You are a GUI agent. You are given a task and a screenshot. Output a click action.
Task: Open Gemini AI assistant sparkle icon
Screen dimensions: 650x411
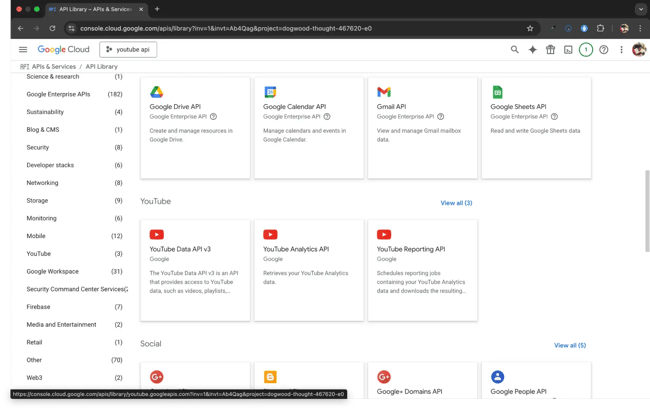click(533, 49)
